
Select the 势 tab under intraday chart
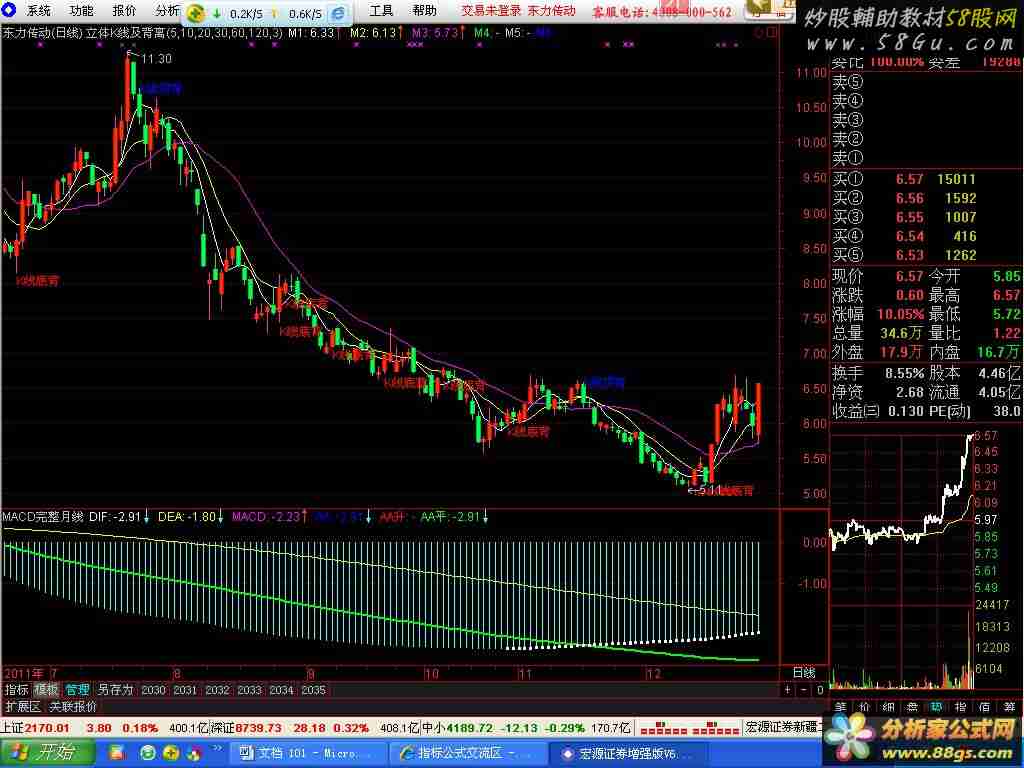click(x=936, y=707)
